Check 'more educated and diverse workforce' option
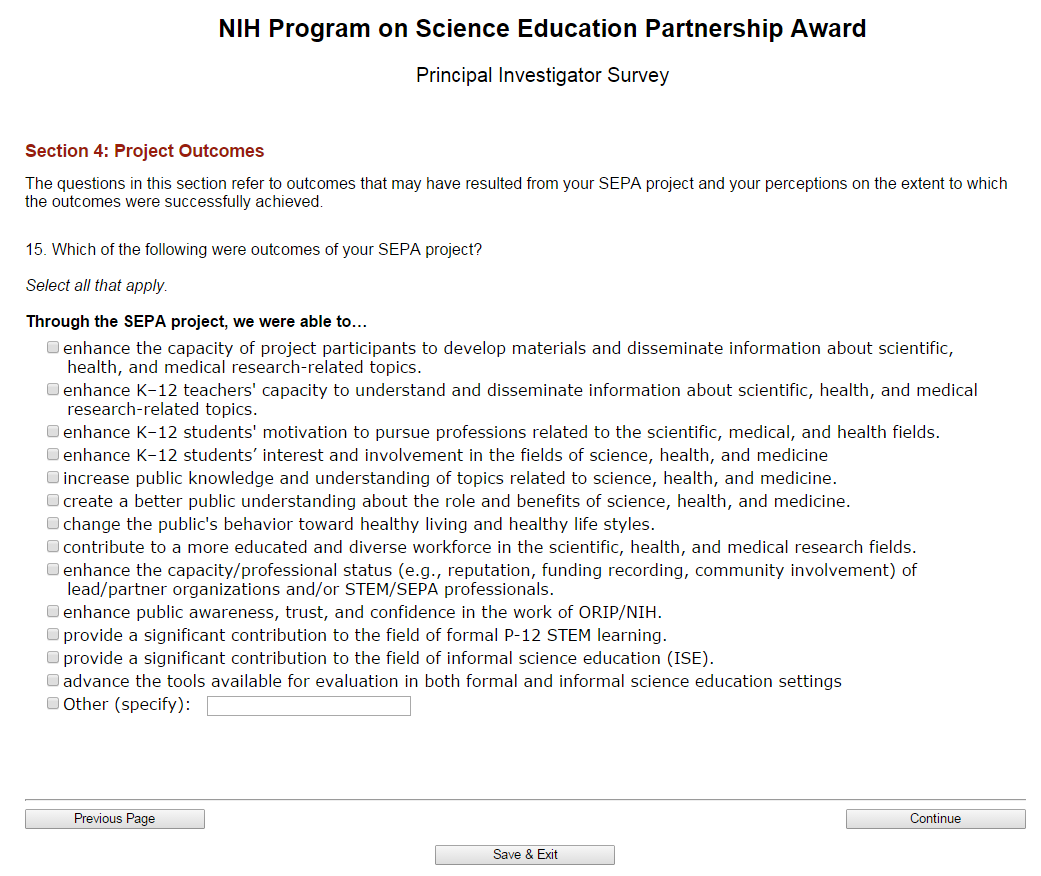The width and height of the screenshot is (1041, 876). point(52,547)
